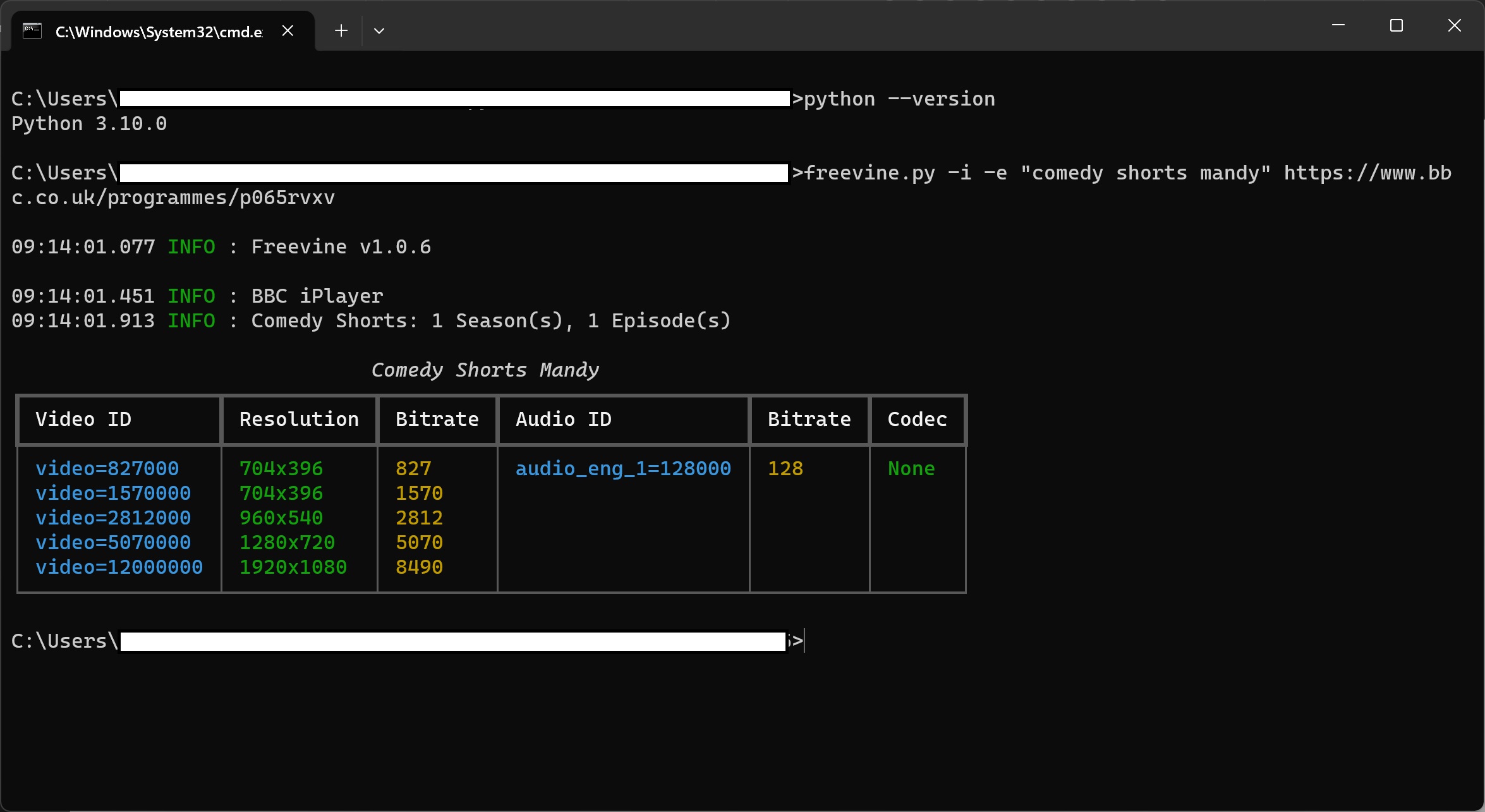1485x812 pixels.
Task: Click the Codec column header
Action: click(x=917, y=420)
